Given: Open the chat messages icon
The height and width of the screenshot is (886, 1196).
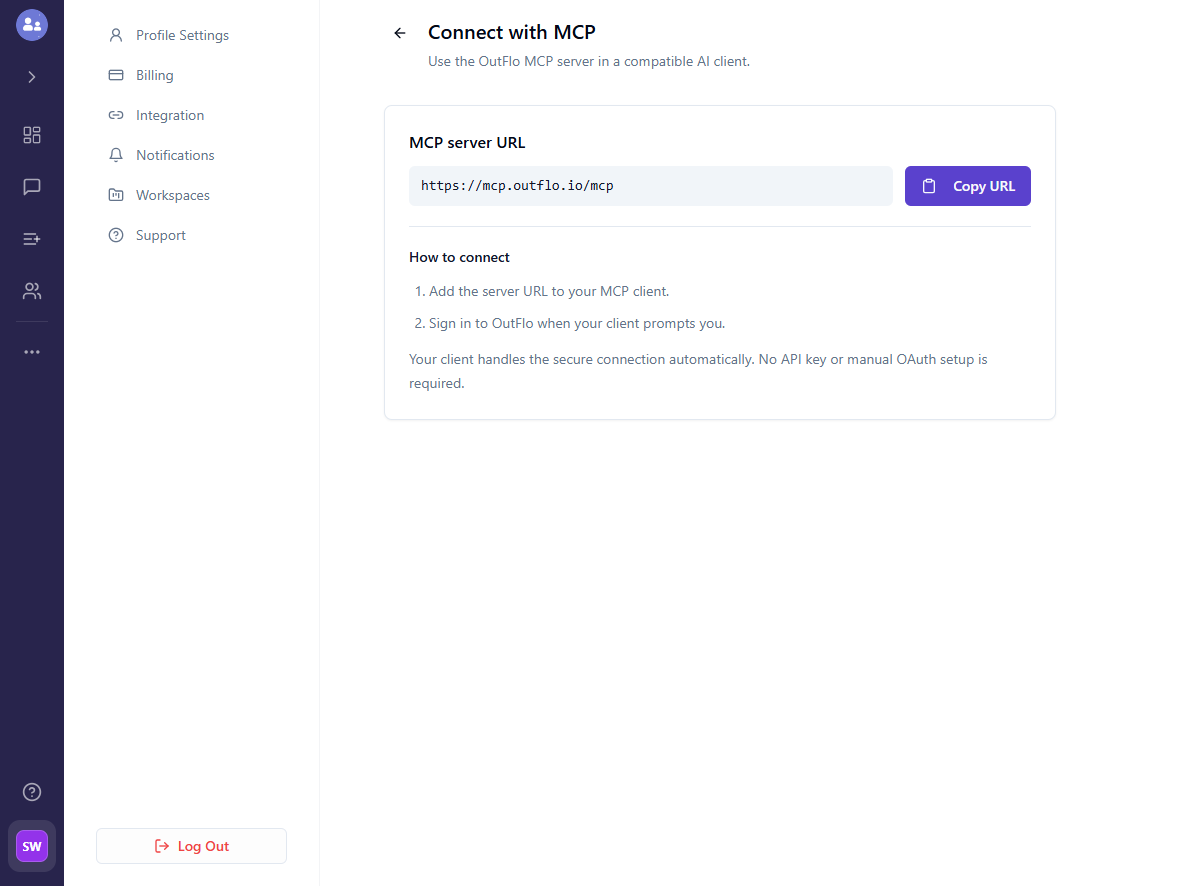Looking at the screenshot, I should pos(32,187).
